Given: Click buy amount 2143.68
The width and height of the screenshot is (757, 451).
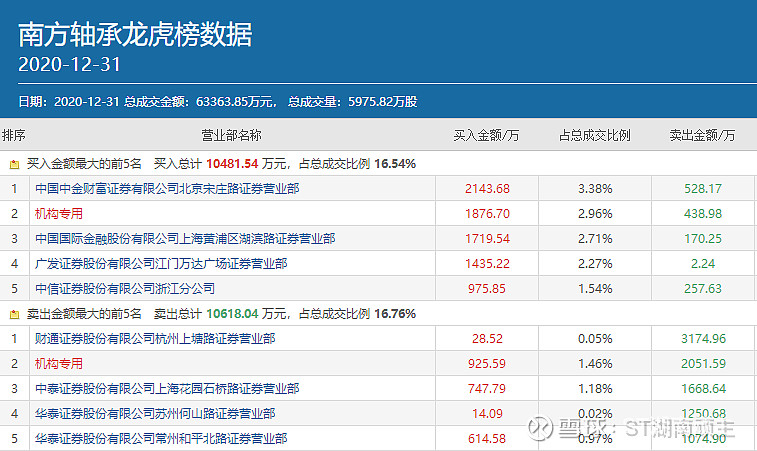Looking at the screenshot, I should [x=487, y=189].
